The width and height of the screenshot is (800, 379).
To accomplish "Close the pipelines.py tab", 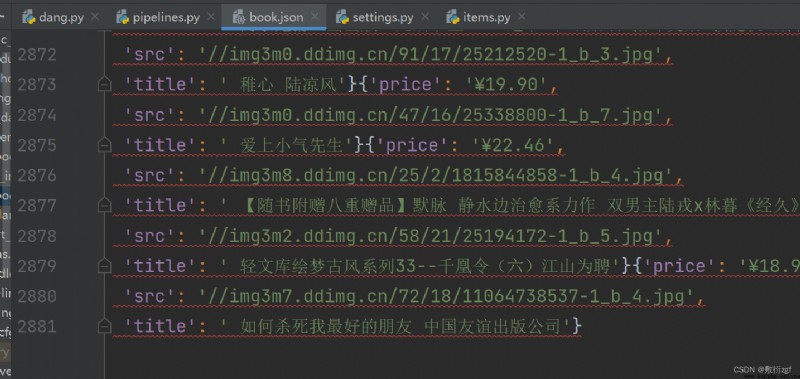I will [210, 17].
